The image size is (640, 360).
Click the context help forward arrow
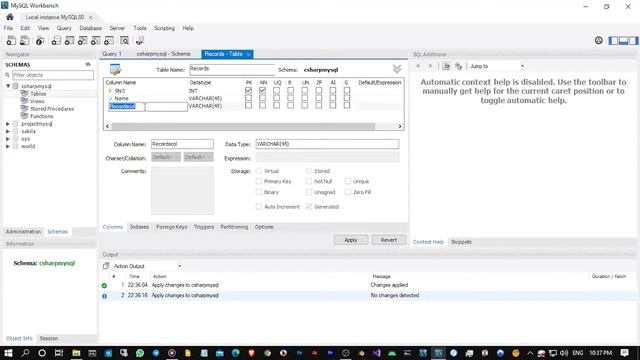[430, 66]
